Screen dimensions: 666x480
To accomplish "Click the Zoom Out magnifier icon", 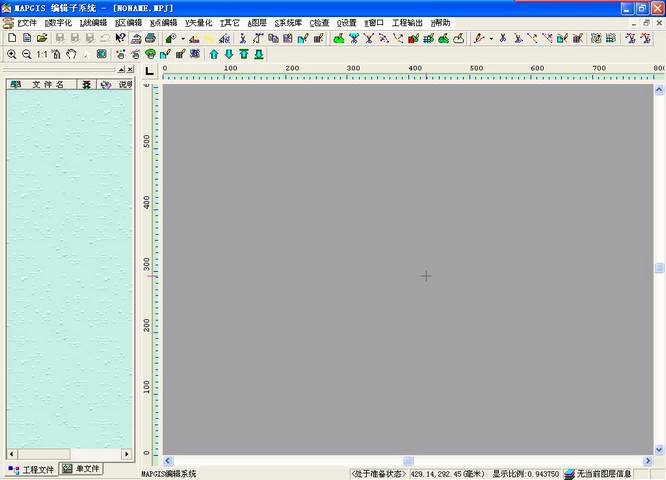I will click(26, 54).
